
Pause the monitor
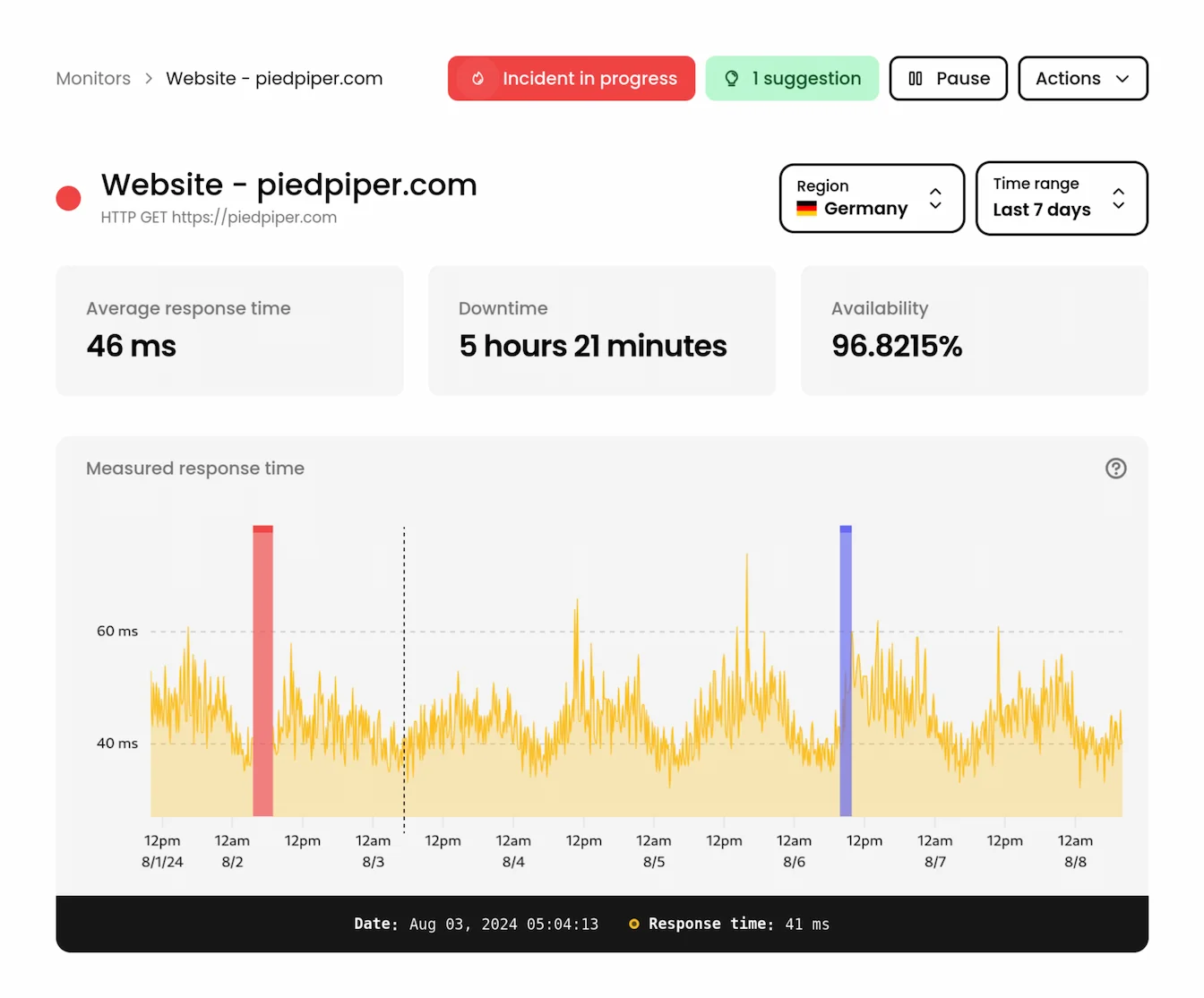pyautogui.click(x=949, y=79)
